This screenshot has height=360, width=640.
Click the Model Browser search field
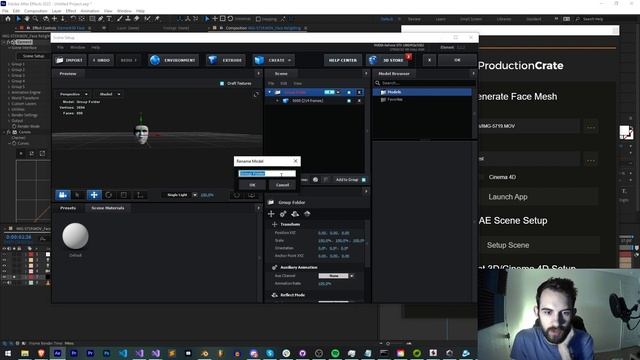pyautogui.click(x=424, y=83)
